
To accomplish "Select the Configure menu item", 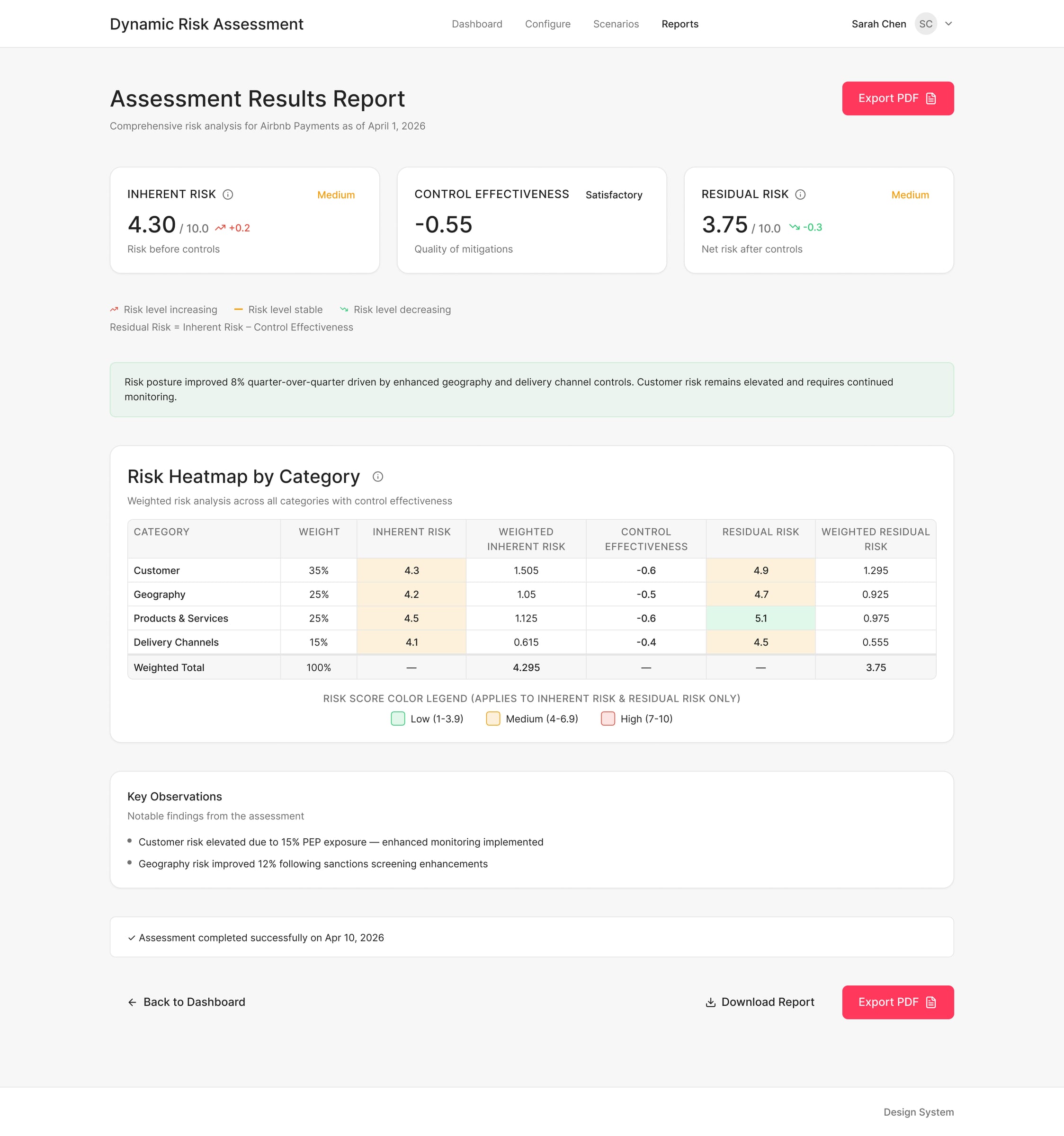I will 547,24.
